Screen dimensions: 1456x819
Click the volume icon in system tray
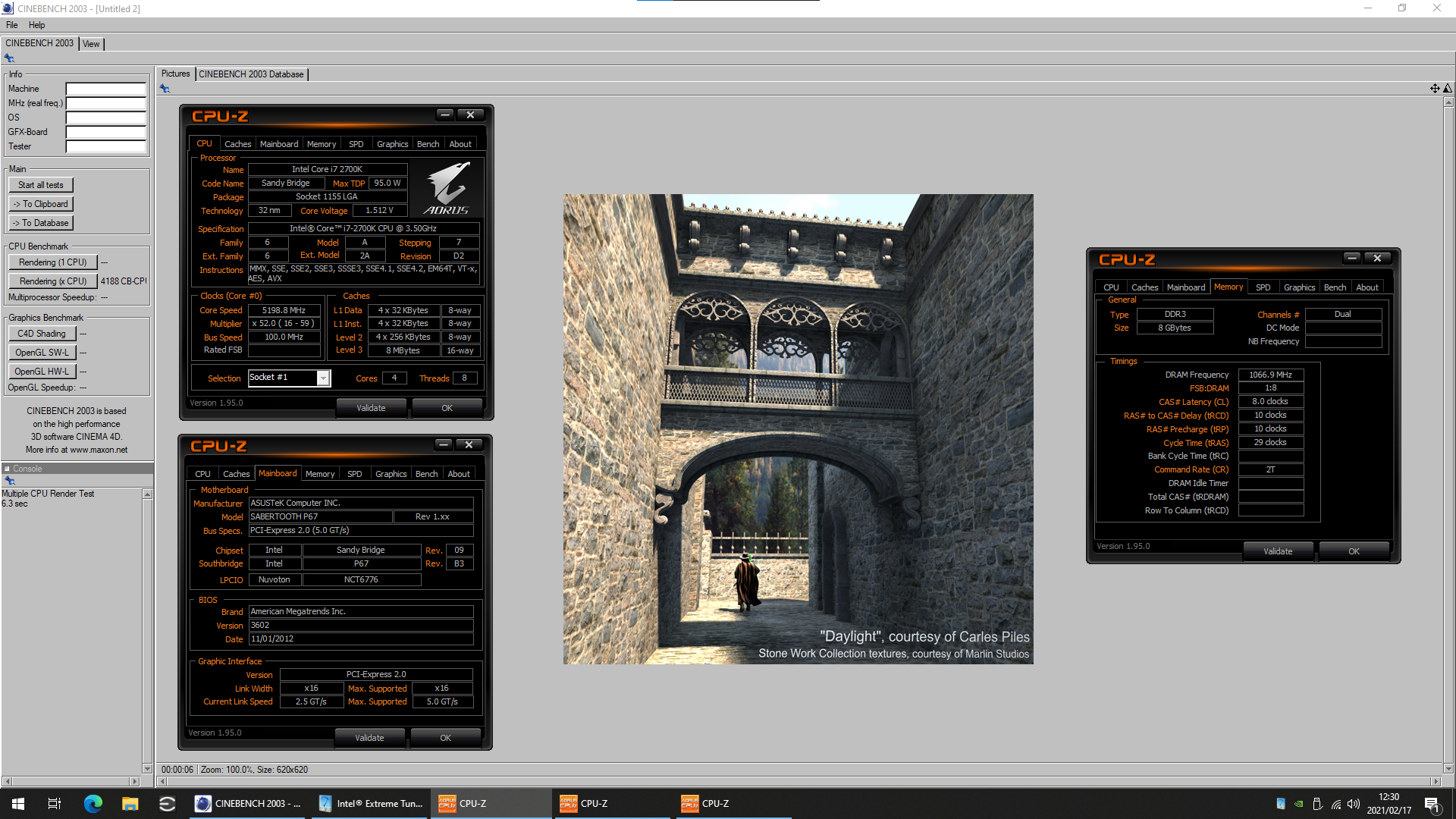point(1354,804)
